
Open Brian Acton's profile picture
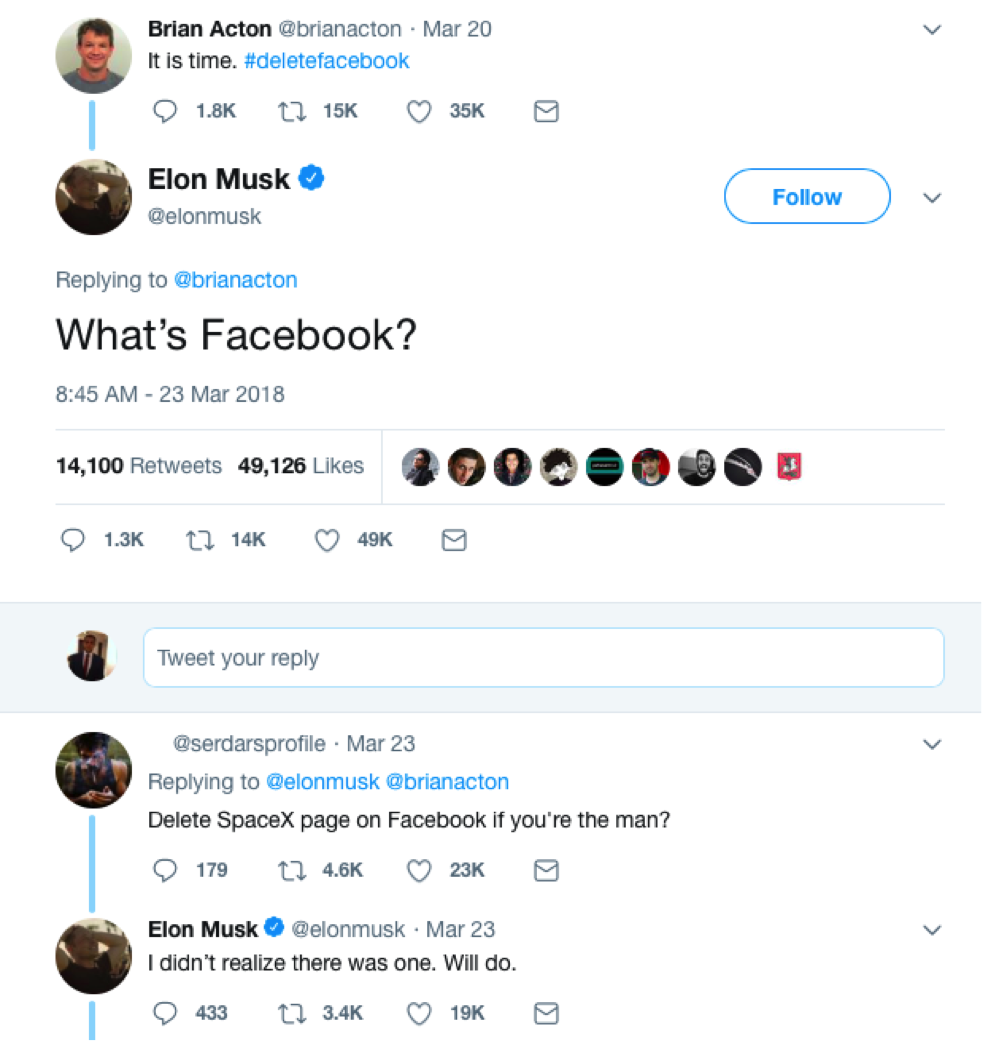(x=93, y=55)
